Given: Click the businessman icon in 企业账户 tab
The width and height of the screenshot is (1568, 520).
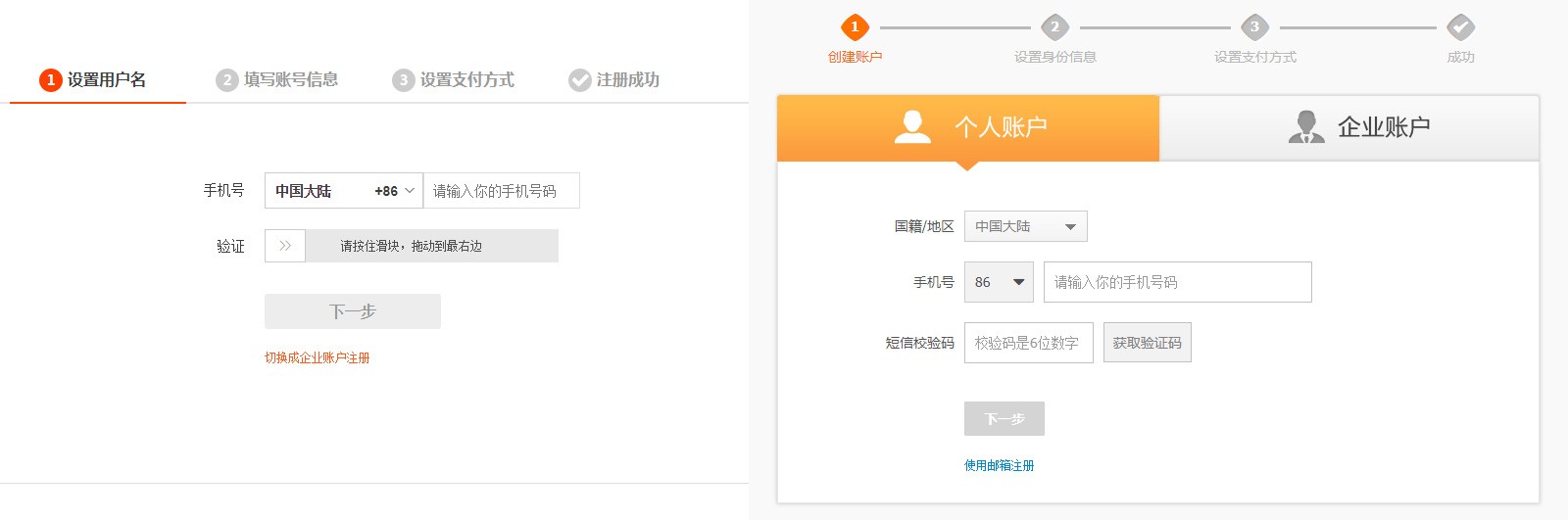Looking at the screenshot, I should [x=1306, y=127].
